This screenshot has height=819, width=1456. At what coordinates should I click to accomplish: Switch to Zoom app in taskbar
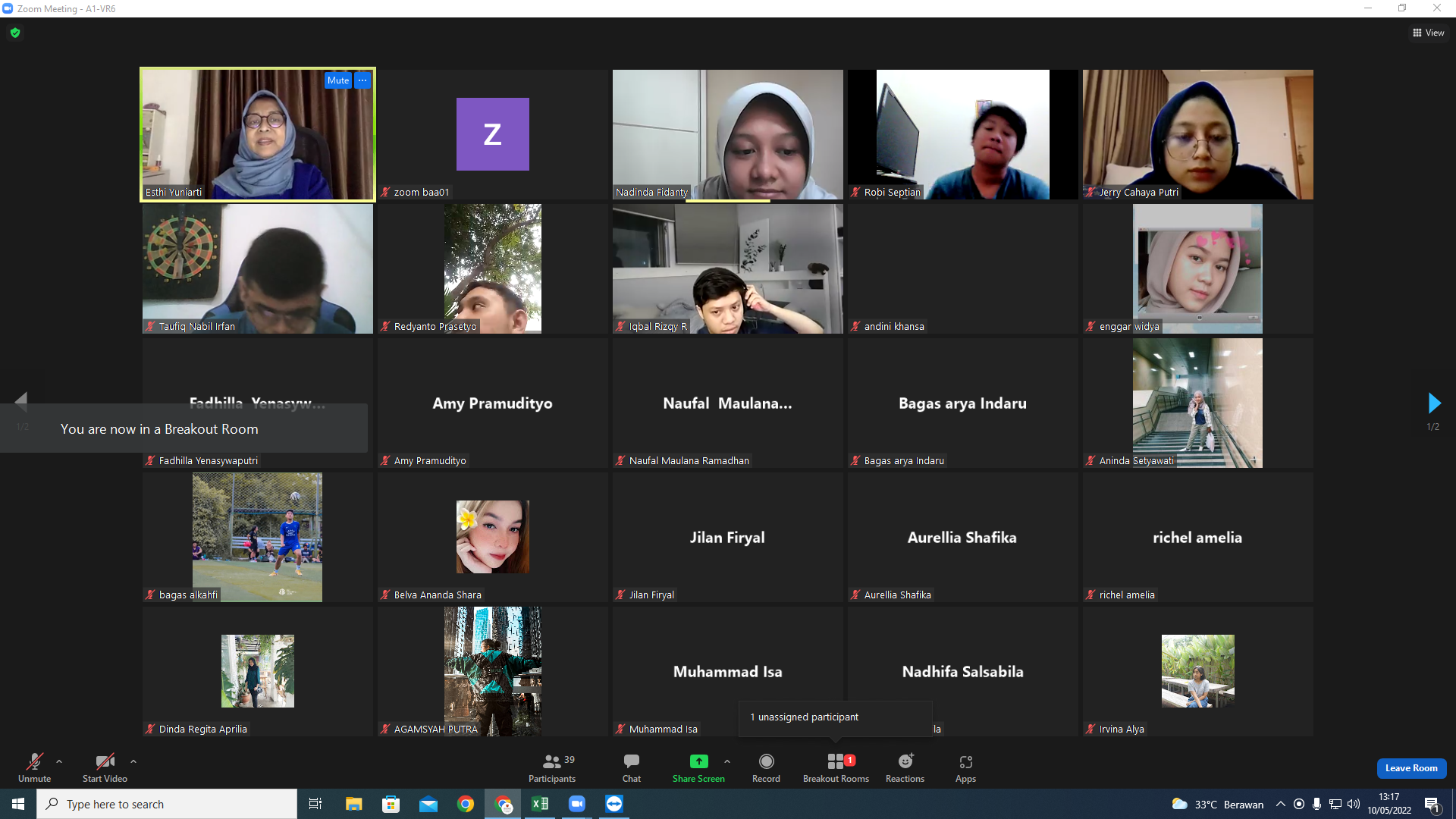[x=577, y=804]
